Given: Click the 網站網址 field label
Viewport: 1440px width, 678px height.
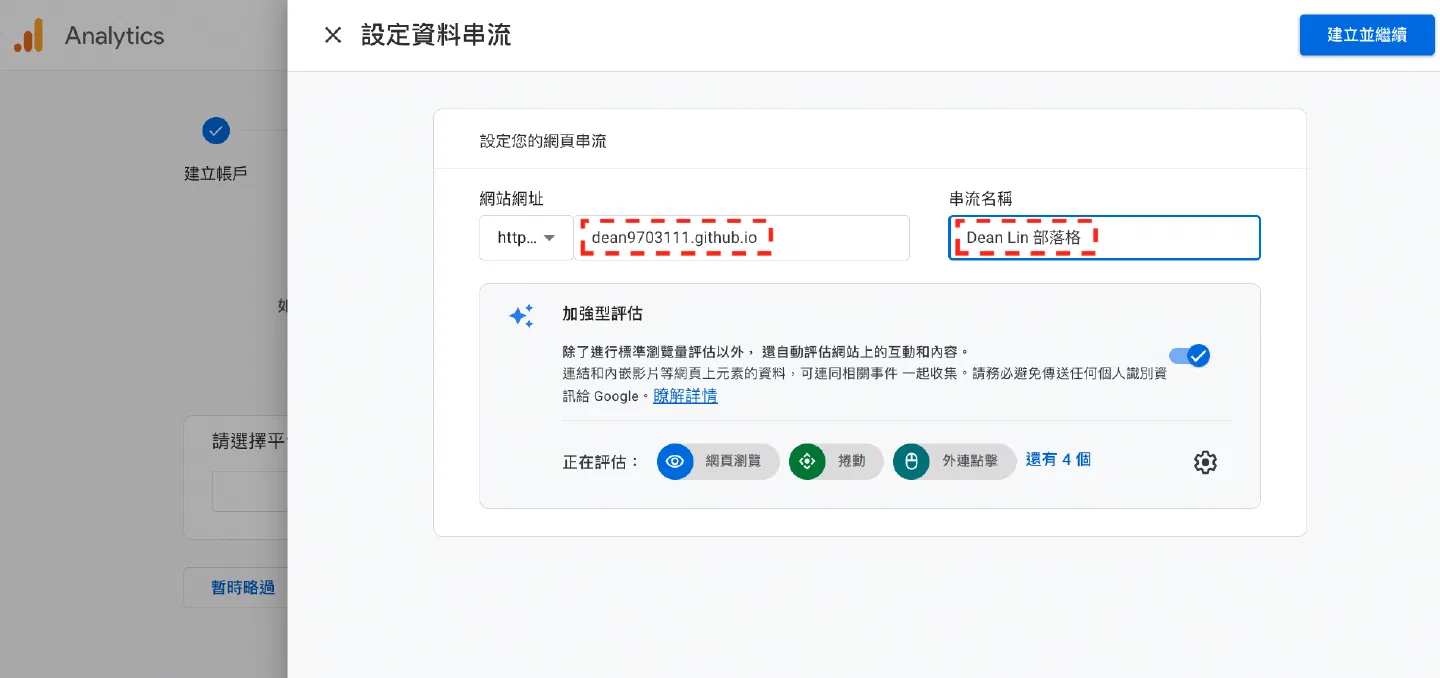Looking at the screenshot, I should 511,199.
